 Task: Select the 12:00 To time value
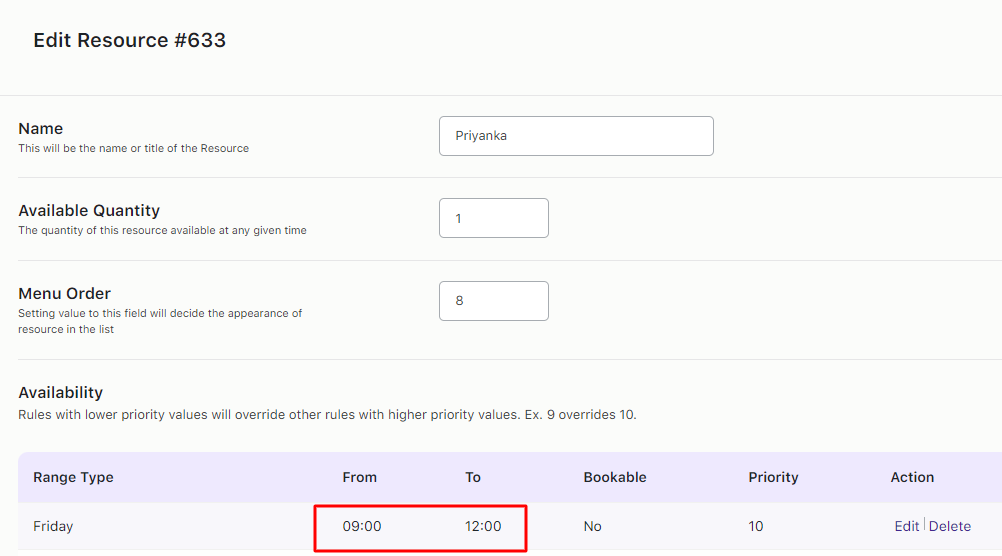(483, 526)
